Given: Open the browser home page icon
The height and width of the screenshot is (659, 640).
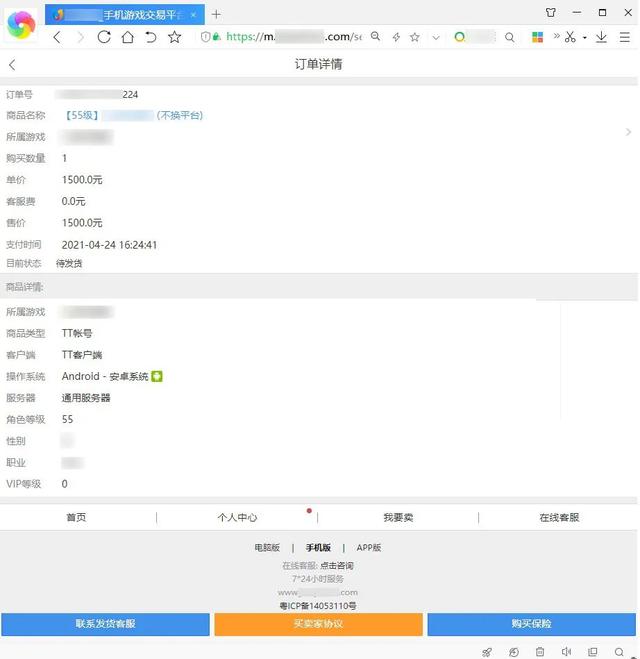Looking at the screenshot, I should [127, 37].
